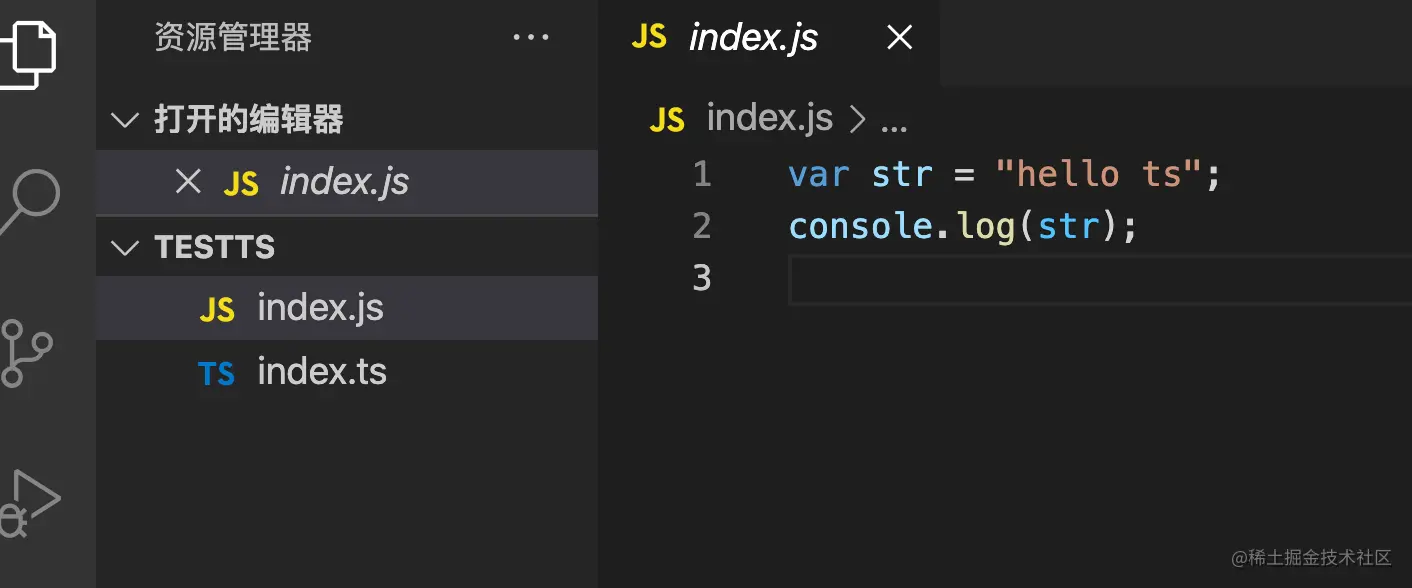Close the index.js editor tab
The image size is (1412, 588).
click(900, 38)
